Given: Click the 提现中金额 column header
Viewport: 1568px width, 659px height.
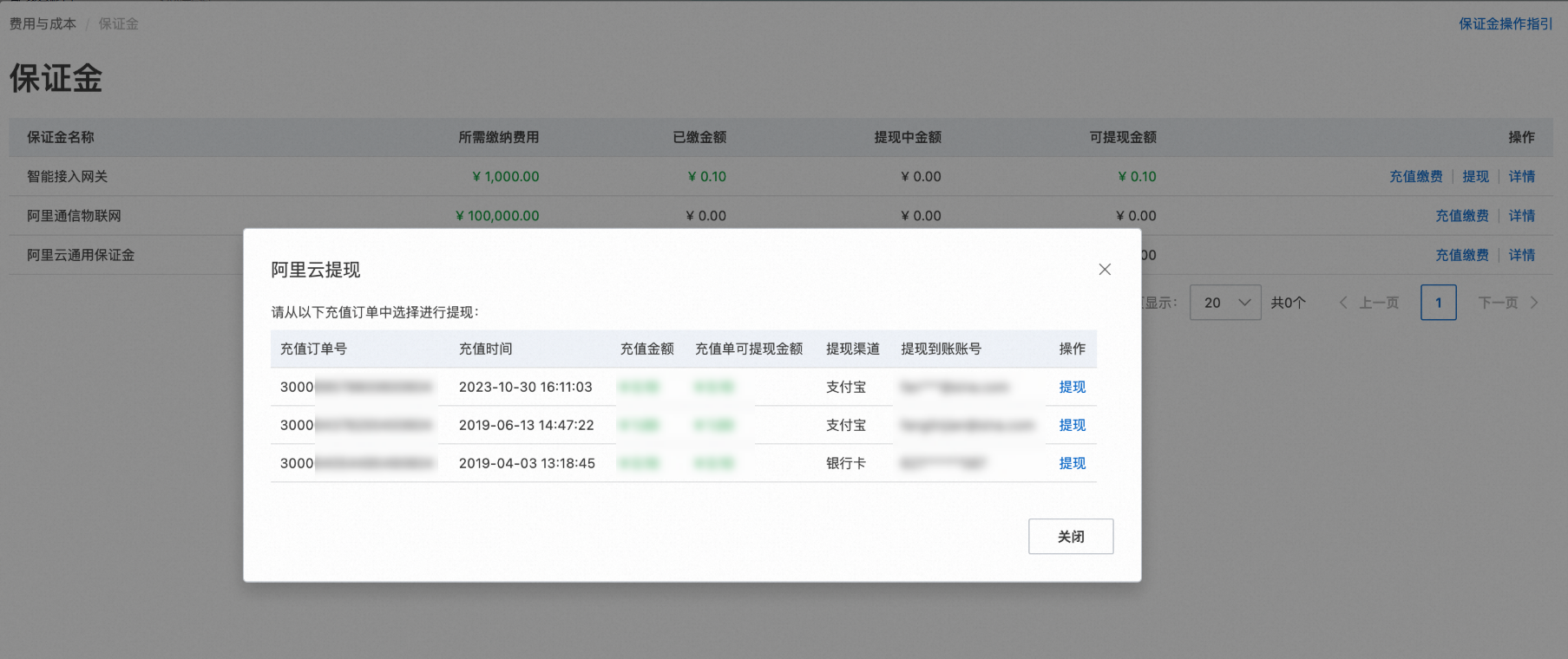Looking at the screenshot, I should click(x=908, y=137).
